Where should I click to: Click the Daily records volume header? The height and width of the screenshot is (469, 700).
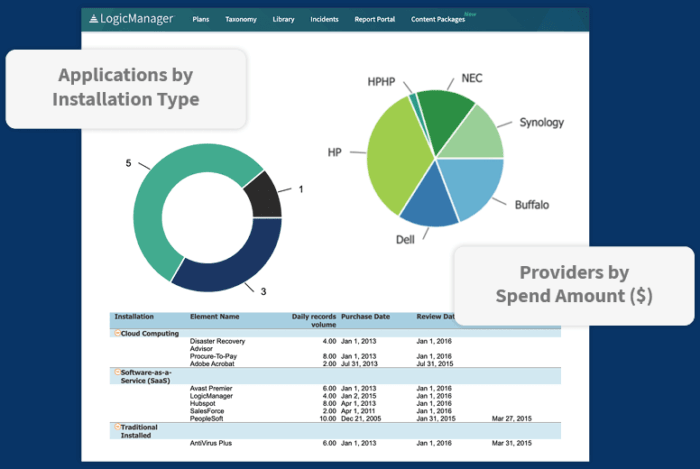coord(314,320)
